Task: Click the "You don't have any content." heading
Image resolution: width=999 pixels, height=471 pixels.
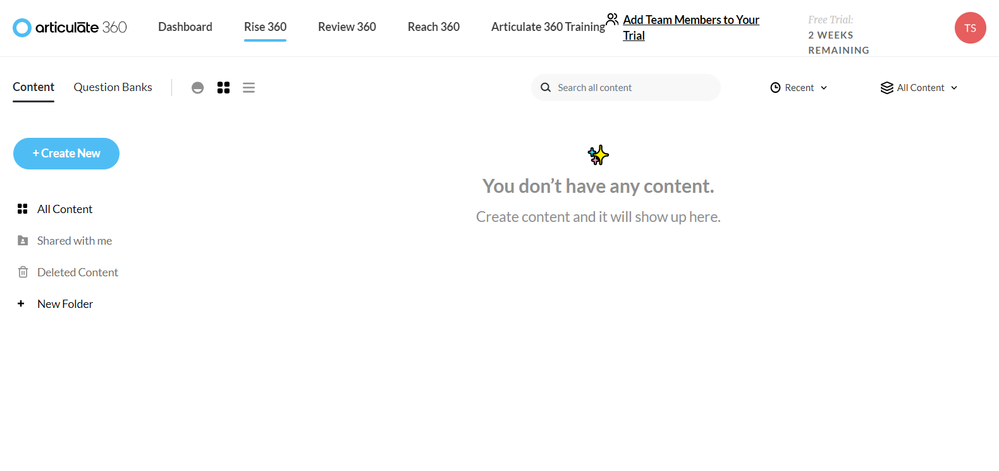Action: (598, 186)
